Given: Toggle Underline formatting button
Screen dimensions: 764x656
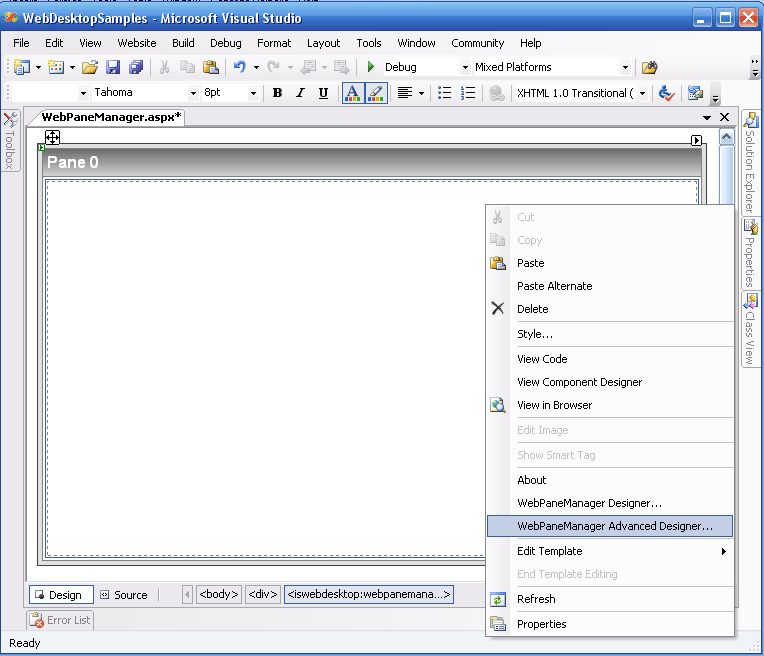Looking at the screenshot, I should [323, 93].
